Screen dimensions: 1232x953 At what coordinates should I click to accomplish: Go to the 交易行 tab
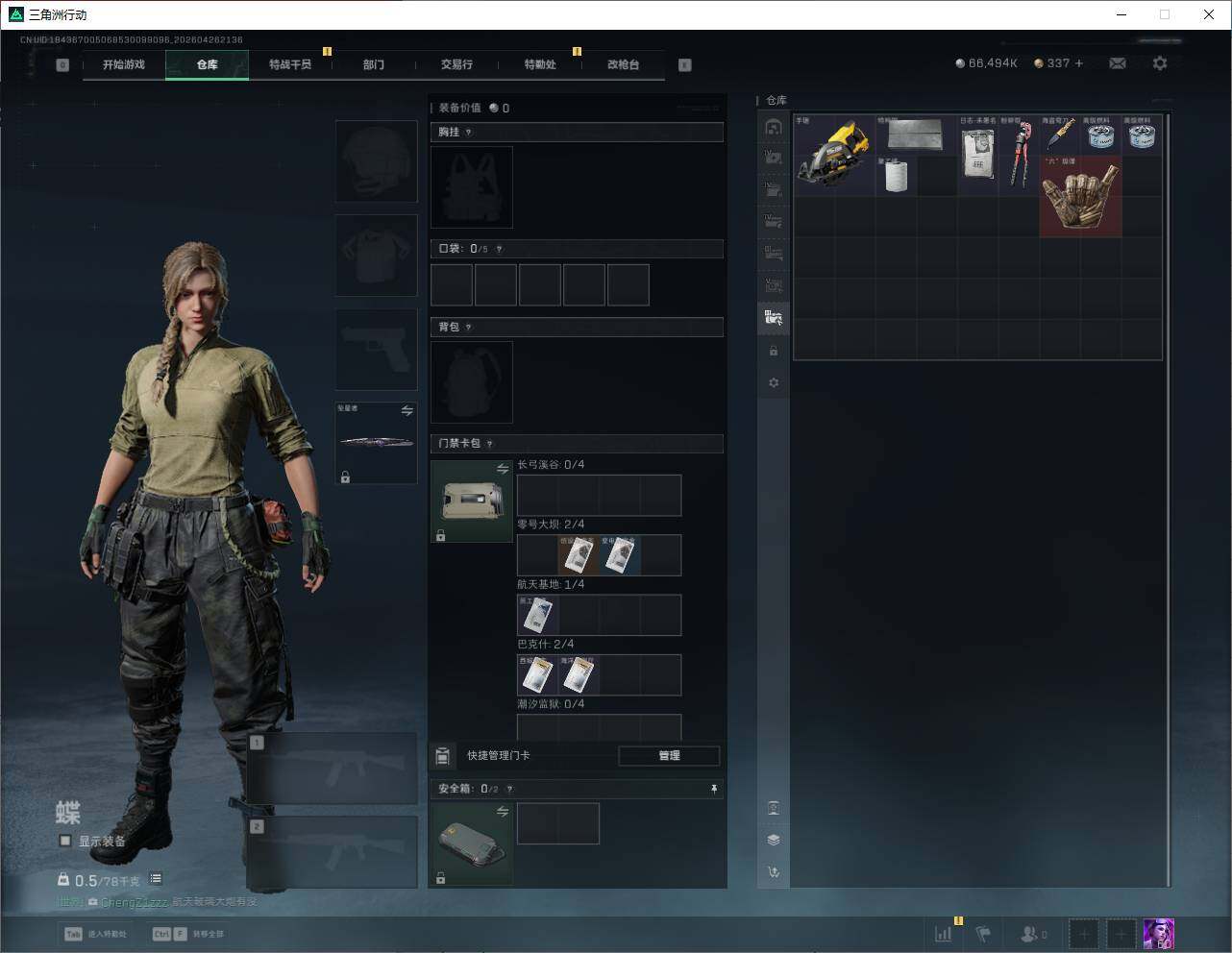click(x=456, y=64)
